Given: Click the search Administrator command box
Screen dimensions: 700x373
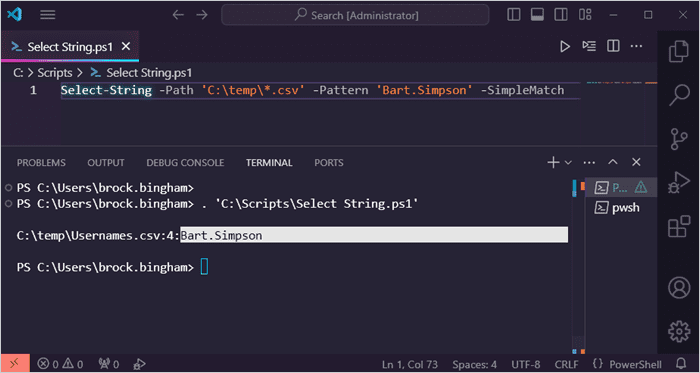Looking at the screenshot, I should tap(355, 15).
